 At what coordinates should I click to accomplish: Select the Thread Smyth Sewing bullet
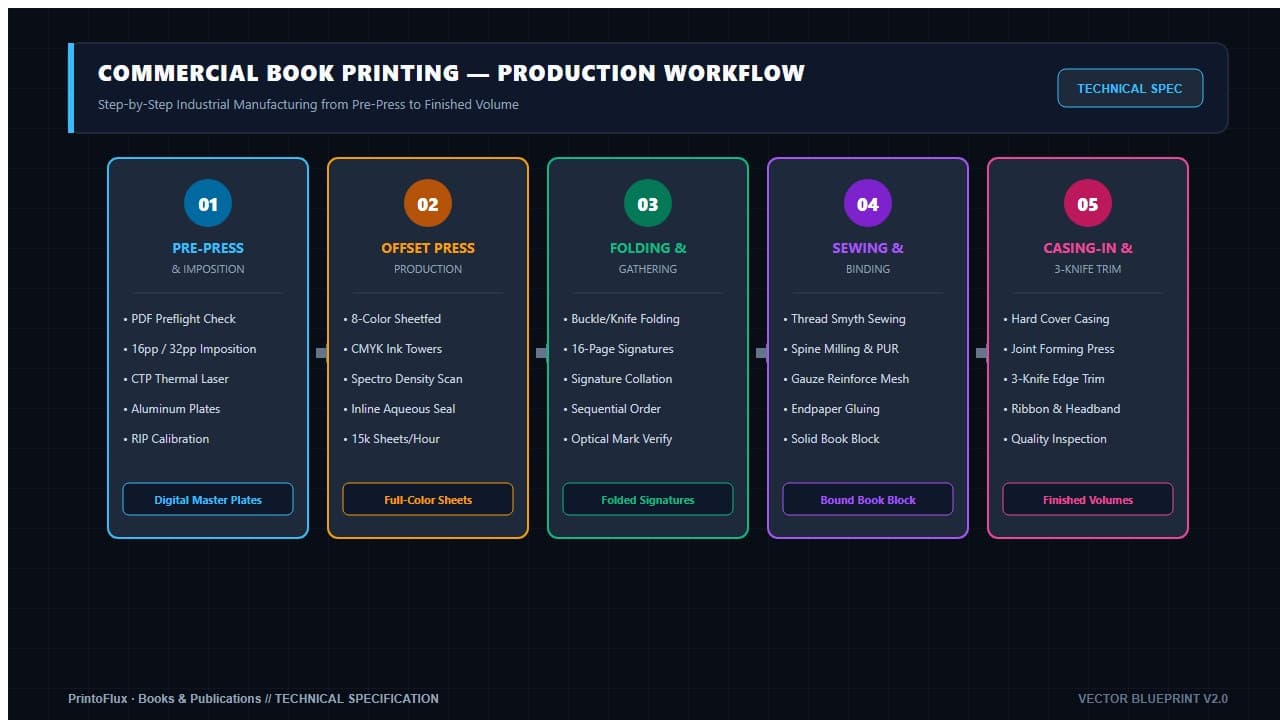pos(844,319)
